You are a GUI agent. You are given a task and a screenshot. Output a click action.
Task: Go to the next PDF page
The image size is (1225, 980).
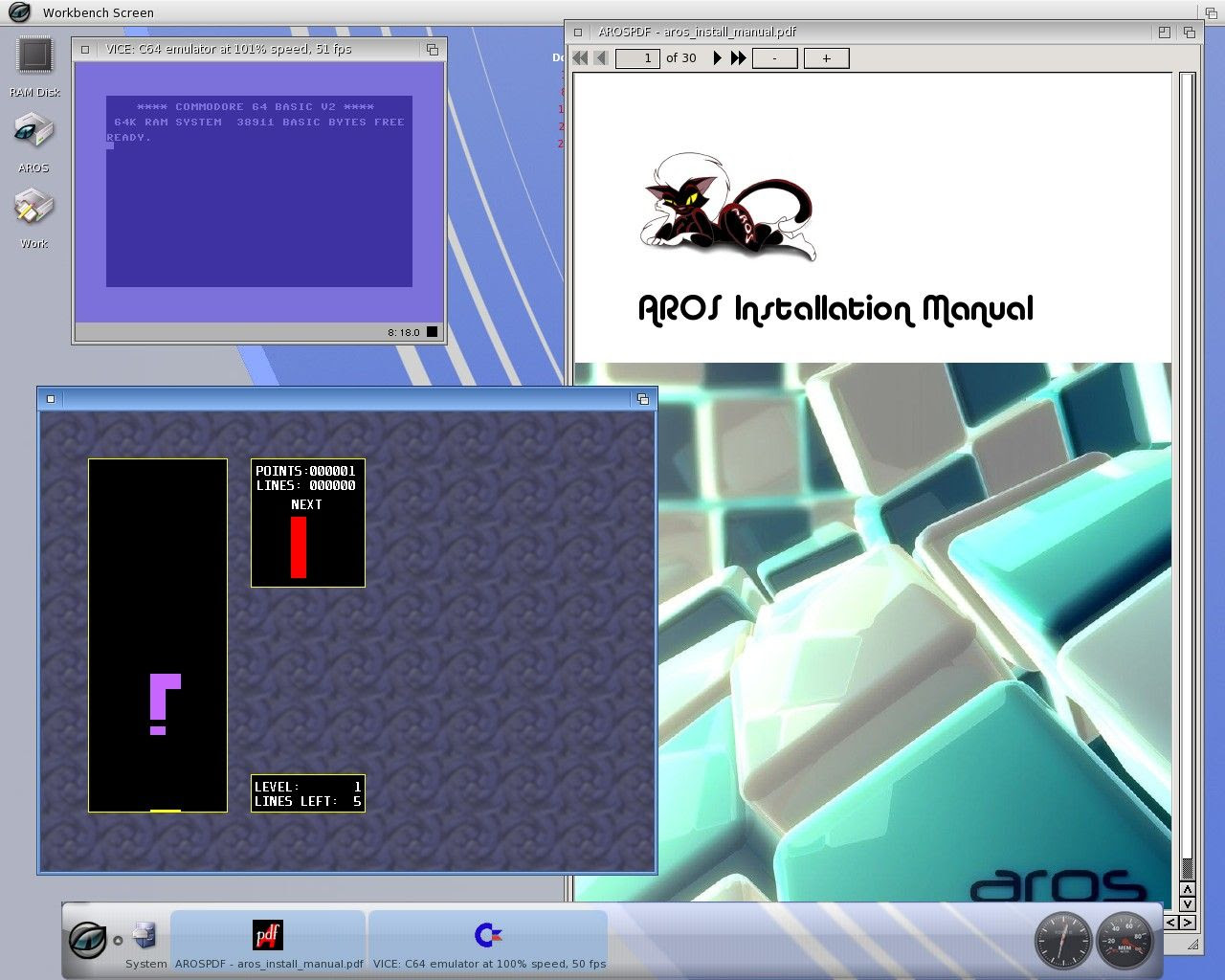tap(717, 58)
